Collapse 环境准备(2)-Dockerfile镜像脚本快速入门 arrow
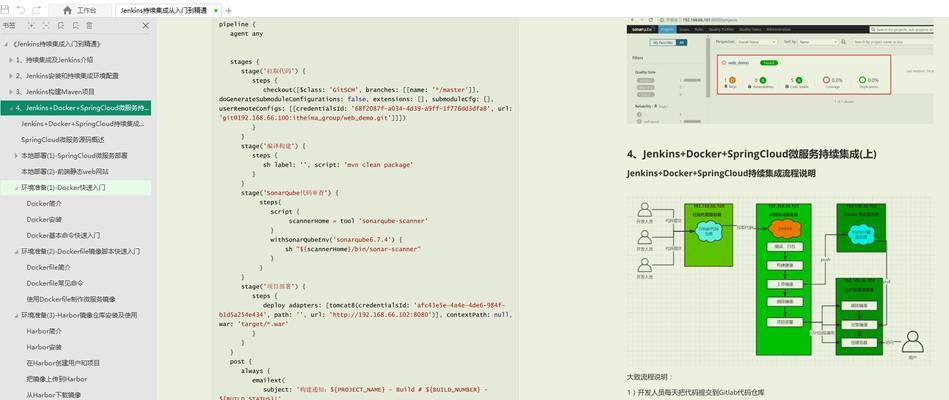Viewport: 949px width, 400px height. point(16,251)
